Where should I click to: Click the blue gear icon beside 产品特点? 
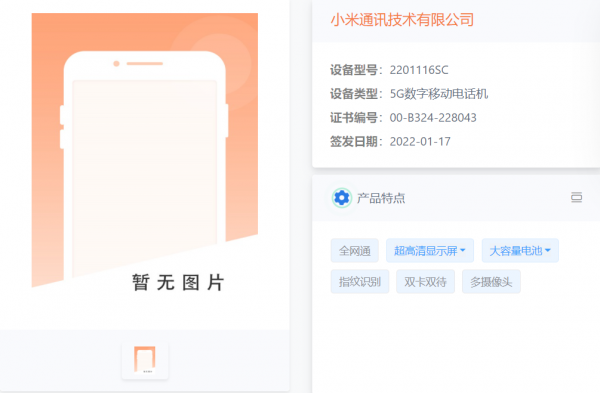coord(341,198)
